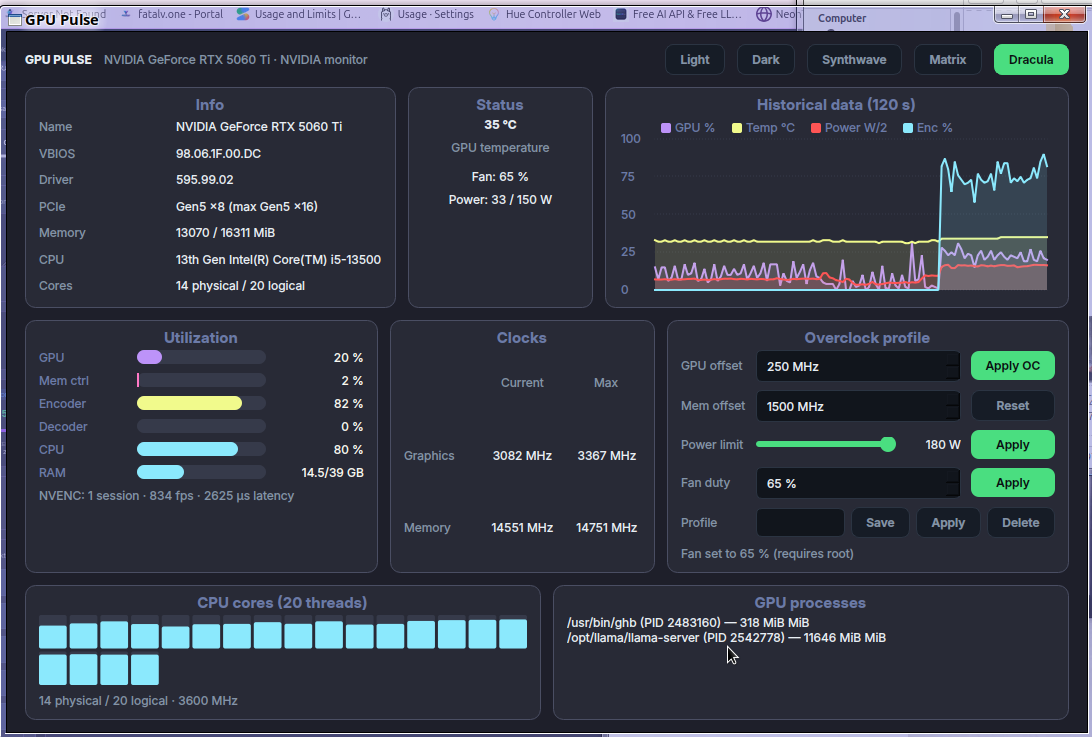Click the Apply OC button
Image resolution: width=1092 pixels, height=737 pixels.
coord(1012,366)
